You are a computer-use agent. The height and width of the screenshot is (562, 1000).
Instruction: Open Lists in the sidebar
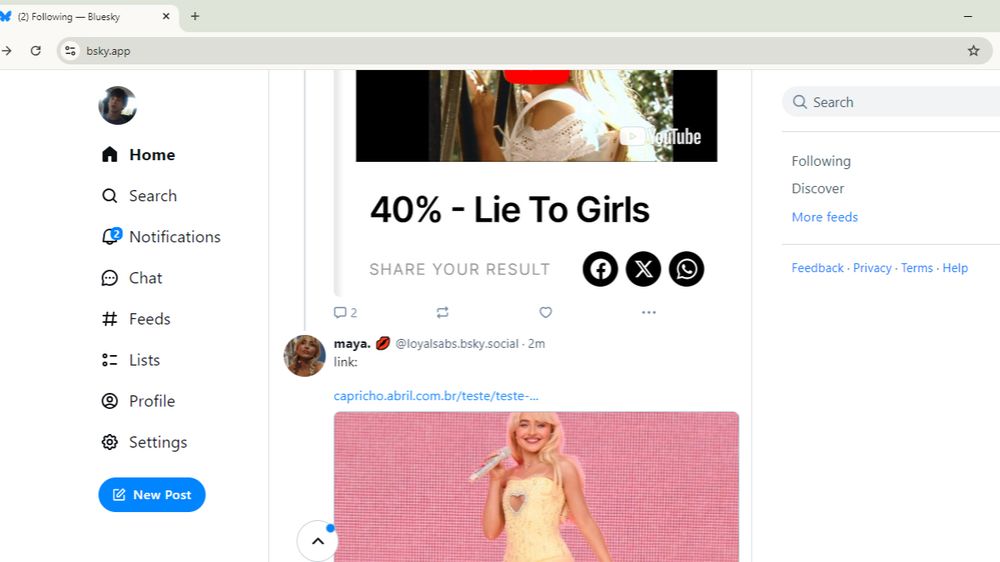[x=131, y=360]
